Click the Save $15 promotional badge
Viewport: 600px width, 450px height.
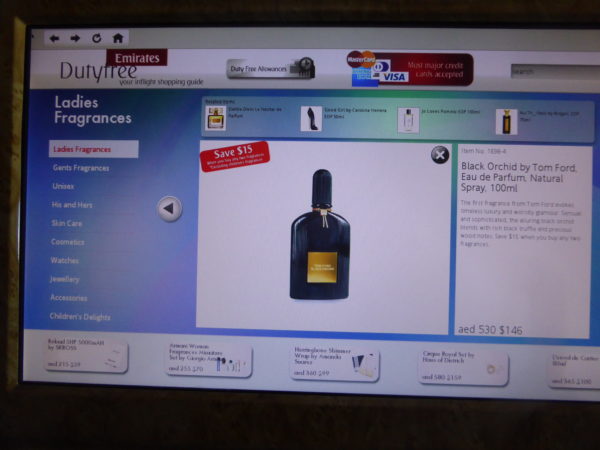pyautogui.click(x=235, y=156)
